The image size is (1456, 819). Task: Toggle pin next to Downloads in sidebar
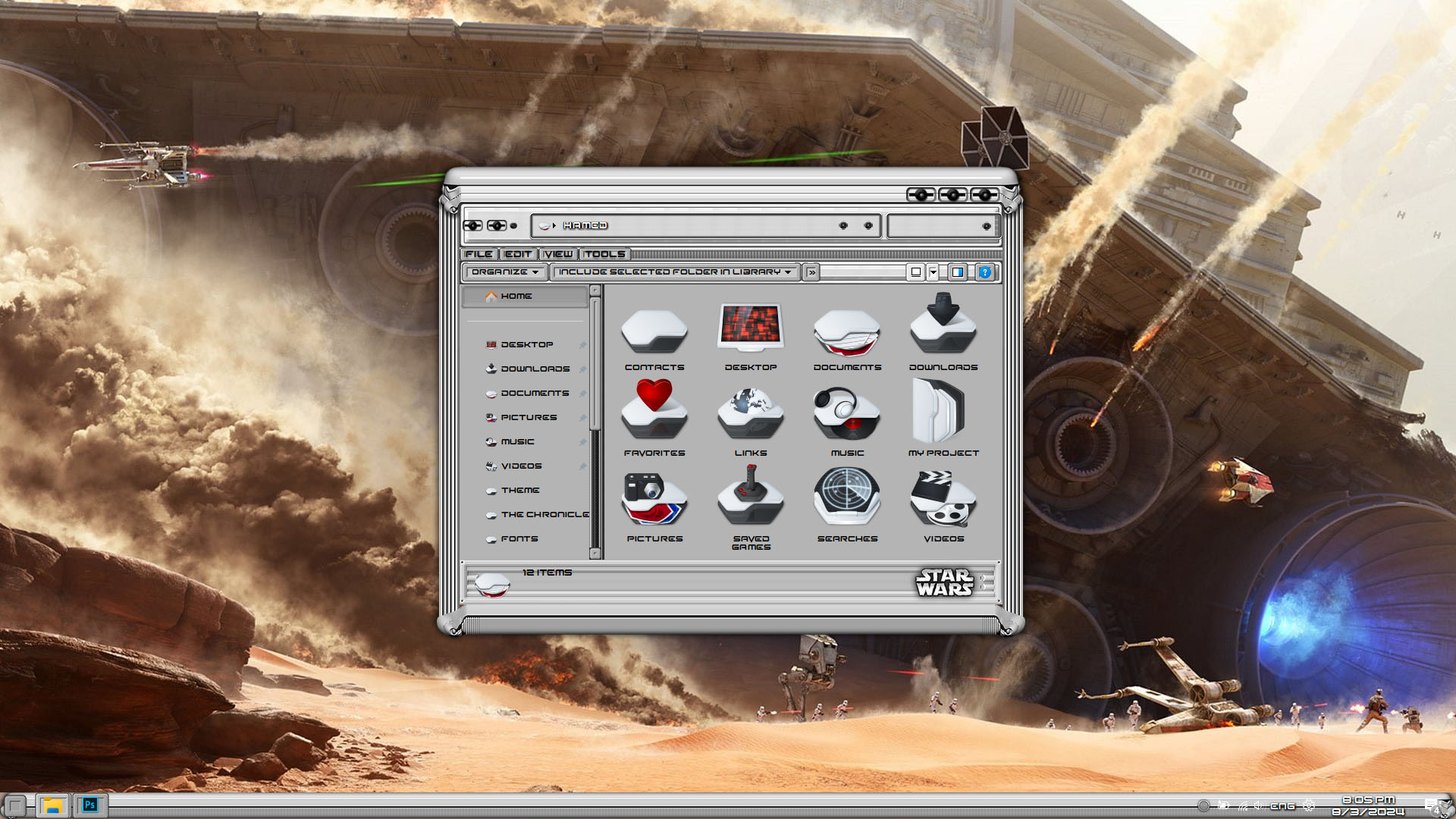click(583, 369)
